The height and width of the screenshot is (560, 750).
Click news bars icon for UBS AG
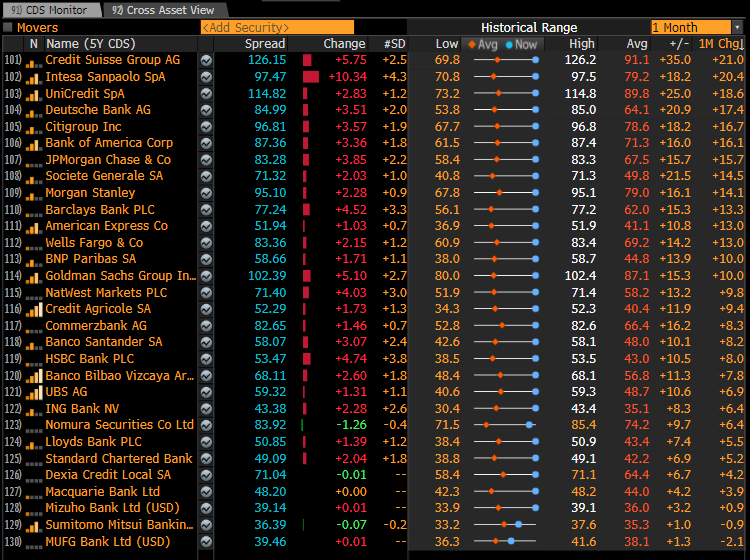coord(33,393)
